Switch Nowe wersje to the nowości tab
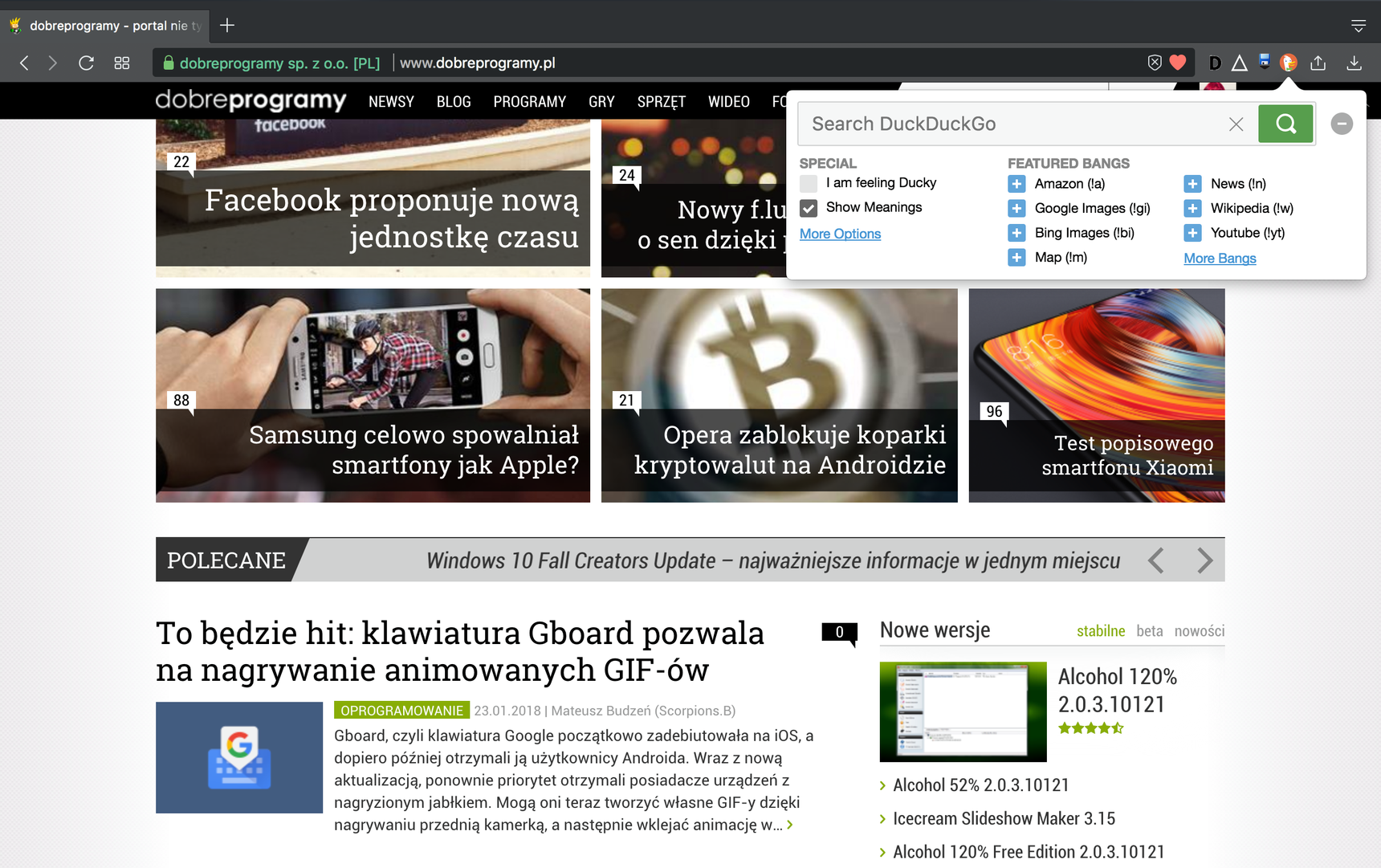This screenshot has height=868, width=1381. click(1200, 631)
